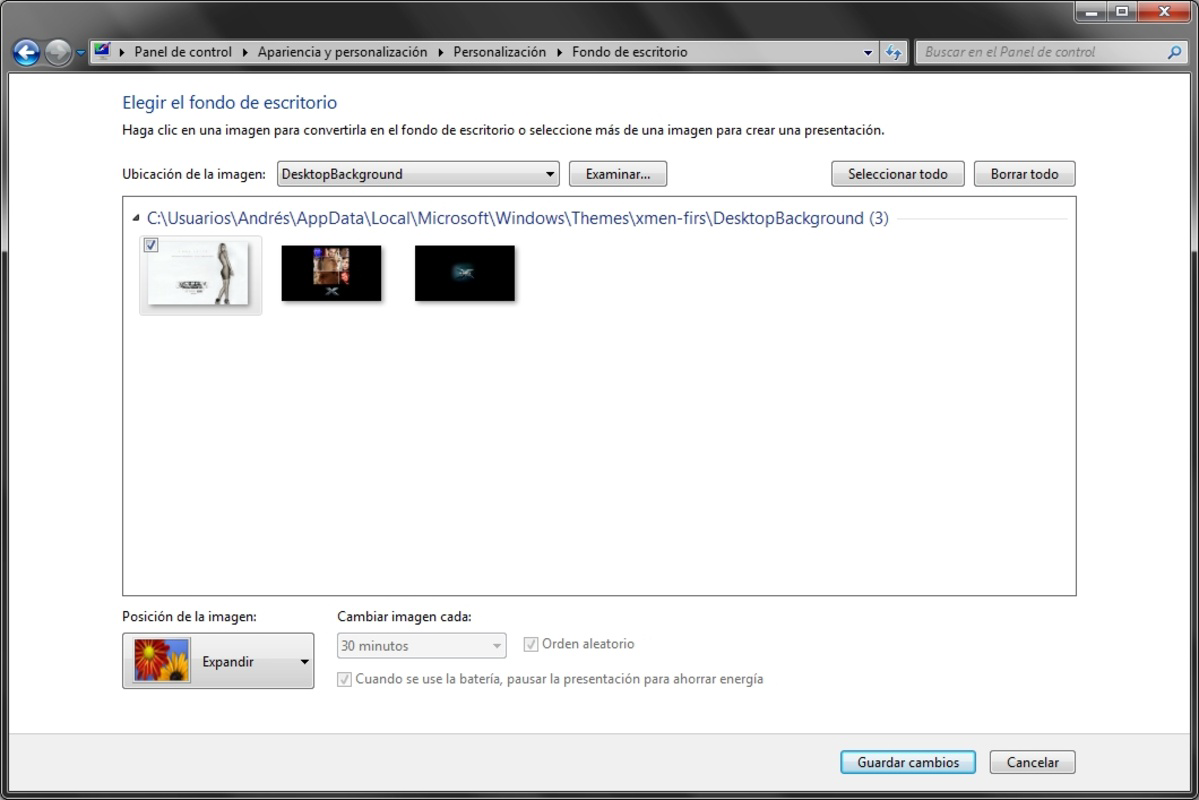
Task: Go to Personalización breadcrumb
Action: tap(499, 52)
